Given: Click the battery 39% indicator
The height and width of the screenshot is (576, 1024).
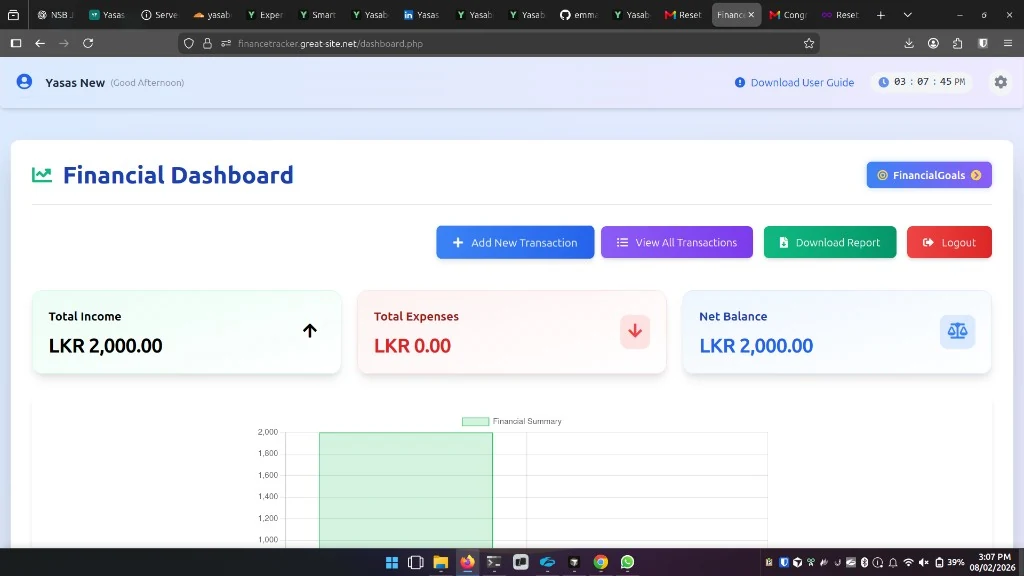Looking at the screenshot, I should [x=950, y=562].
